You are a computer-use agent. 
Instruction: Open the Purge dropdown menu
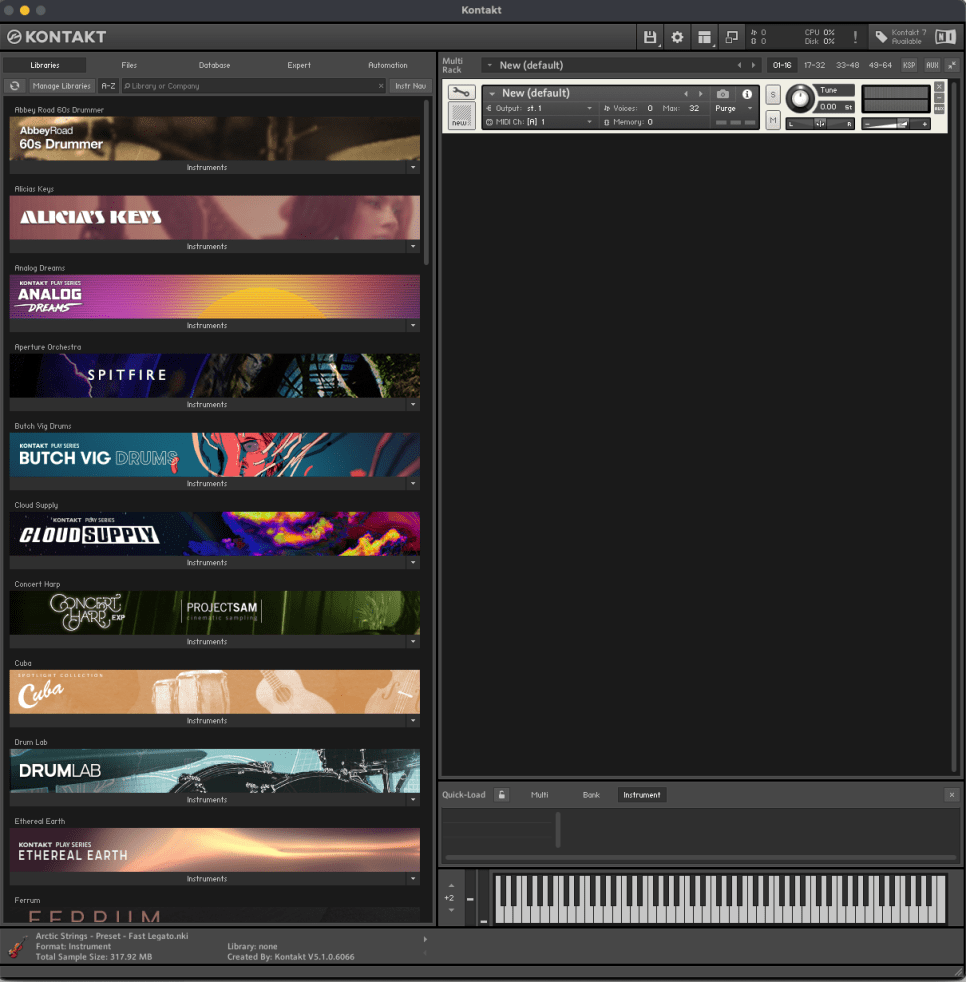coord(734,108)
